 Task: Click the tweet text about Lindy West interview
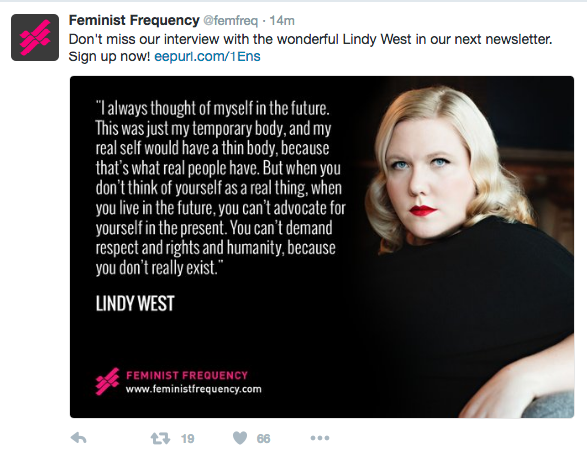coord(310,39)
